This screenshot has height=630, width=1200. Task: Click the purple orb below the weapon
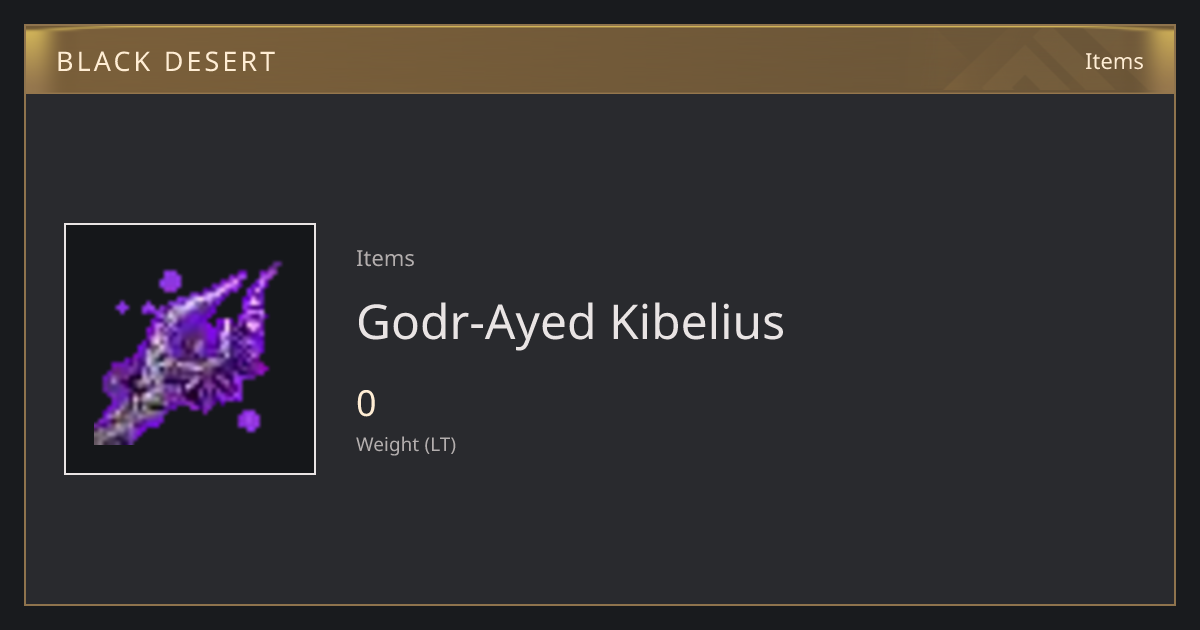click(x=249, y=420)
